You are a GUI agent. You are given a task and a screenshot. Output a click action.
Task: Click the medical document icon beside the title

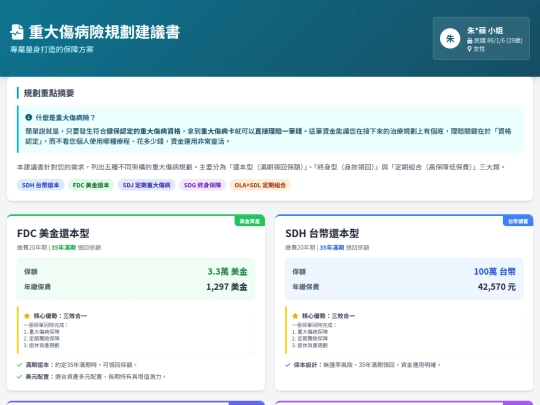coord(17,32)
